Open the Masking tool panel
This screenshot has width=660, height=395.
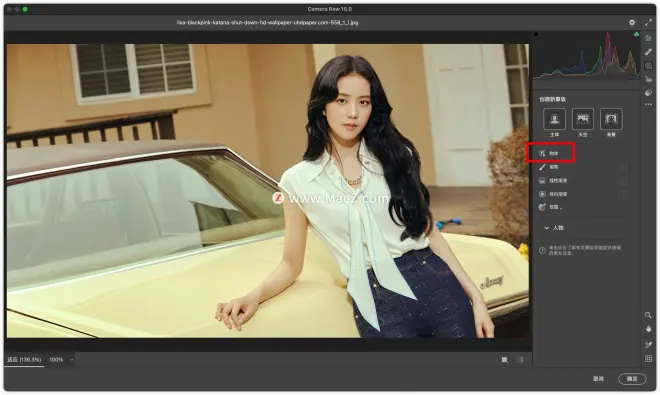coord(648,66)
